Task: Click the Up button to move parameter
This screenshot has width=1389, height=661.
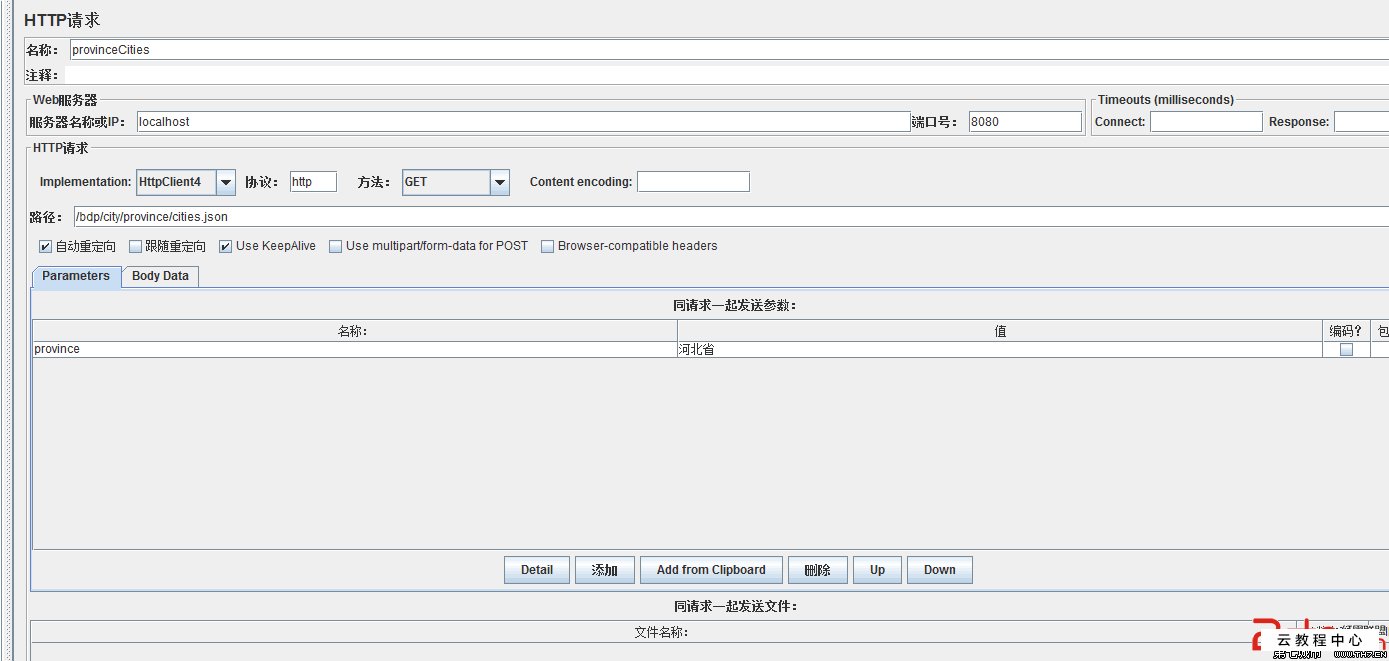Action: pos(876,569)
